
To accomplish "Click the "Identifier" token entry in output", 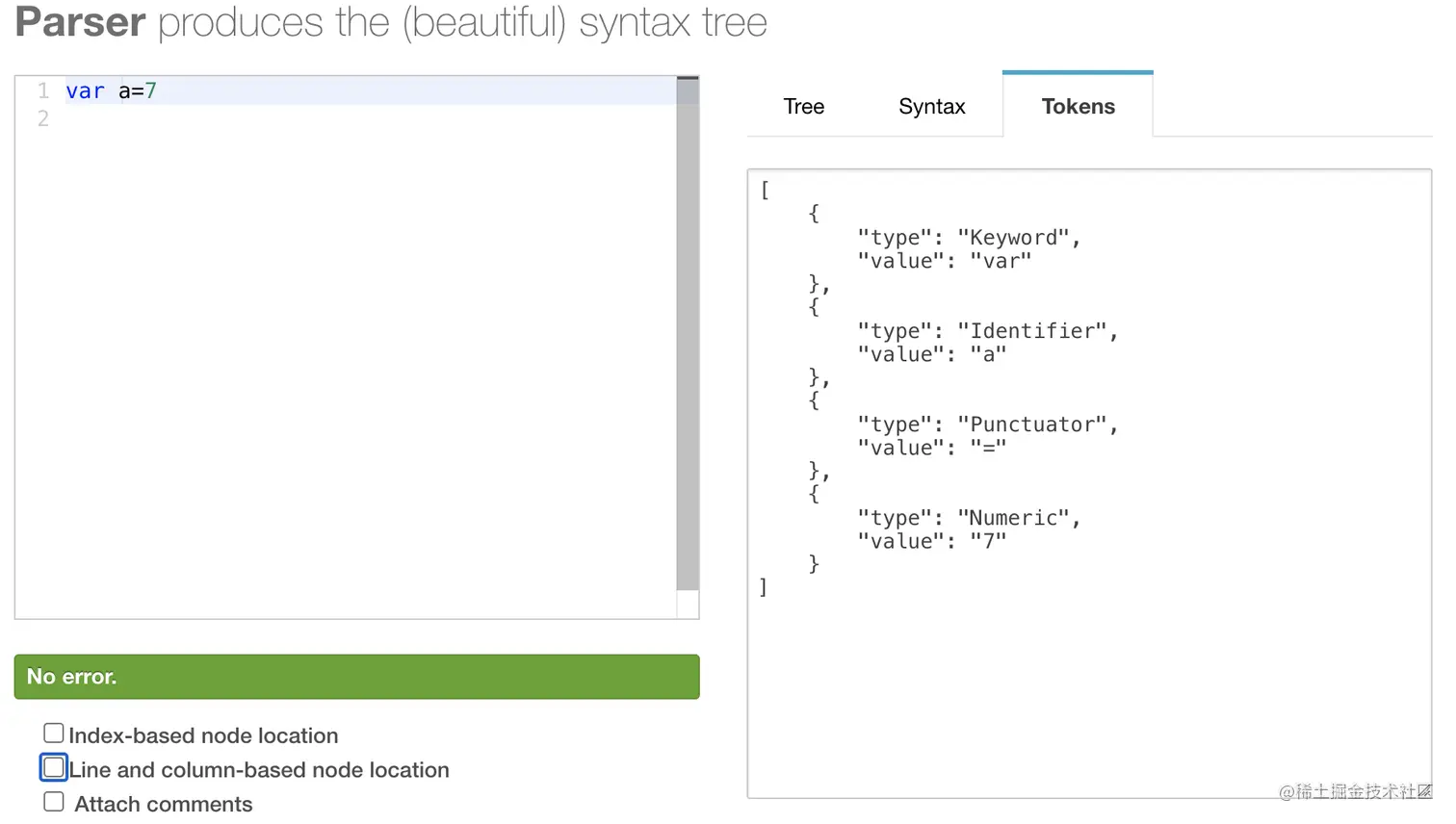I will click(x=1034, y=330).
